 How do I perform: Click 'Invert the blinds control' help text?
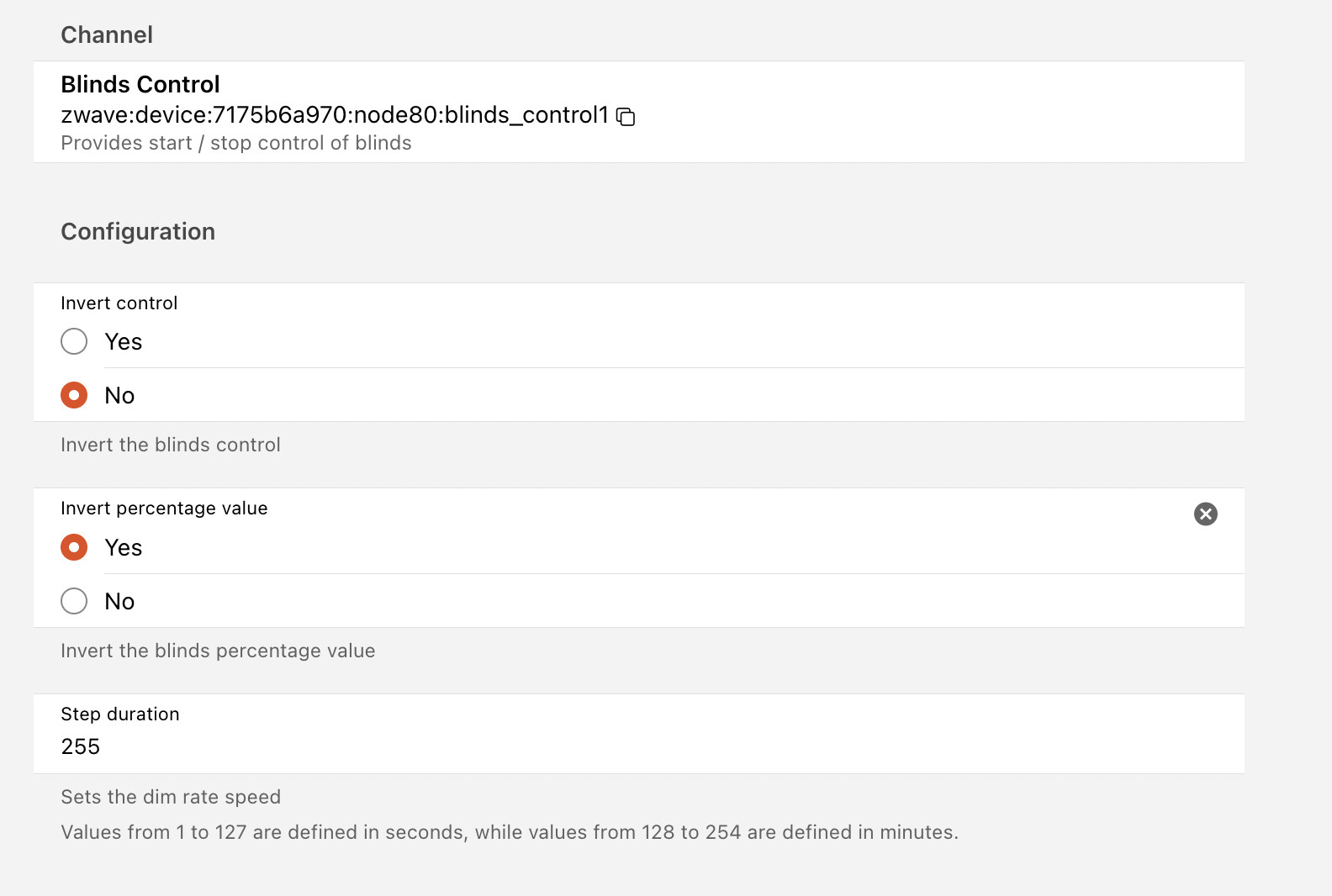click(x=170, y=445)
